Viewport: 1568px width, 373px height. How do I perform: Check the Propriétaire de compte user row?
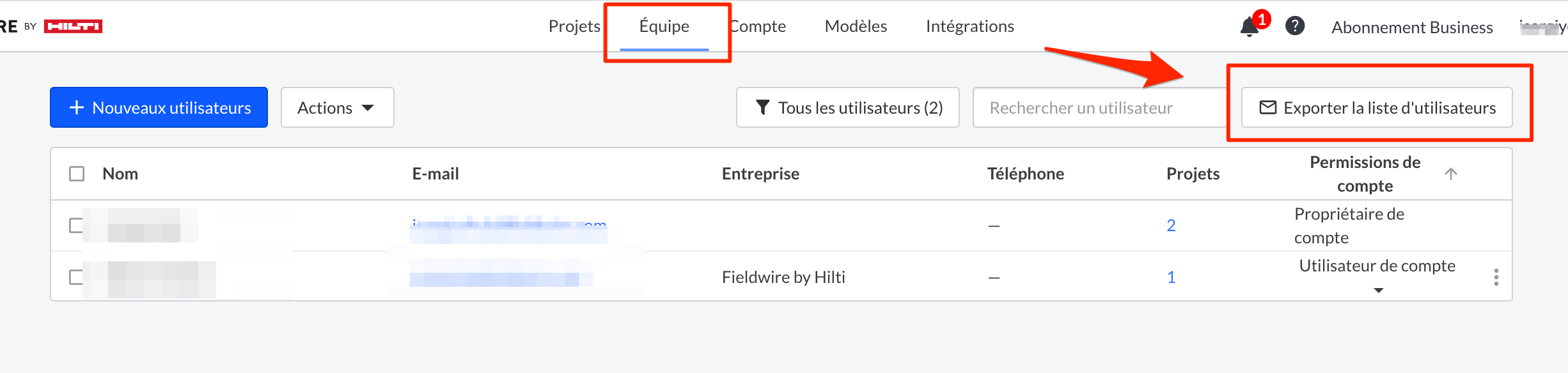[x=76, y=225]
